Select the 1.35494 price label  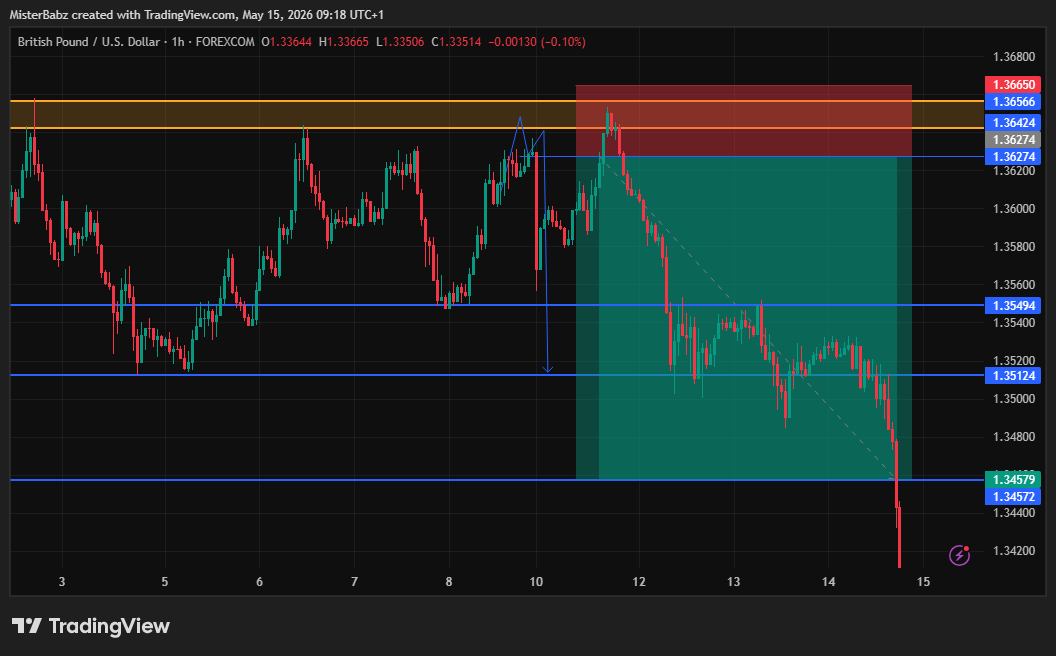tap(1013, 305)
